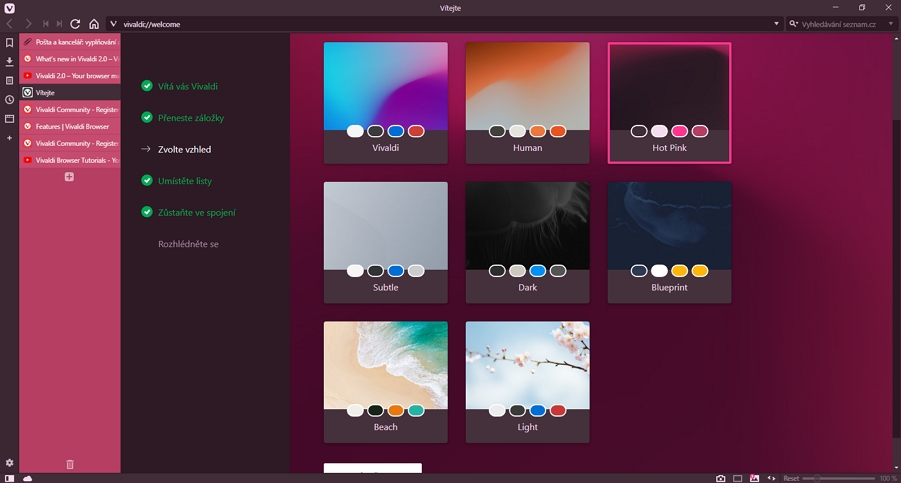Open the Window panel
Viewport: 901px width, 483px height.
(9, 119)
